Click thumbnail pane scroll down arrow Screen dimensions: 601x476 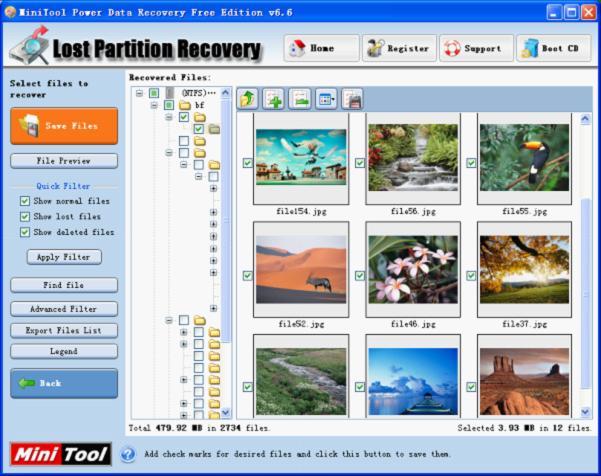coord(585,412)
